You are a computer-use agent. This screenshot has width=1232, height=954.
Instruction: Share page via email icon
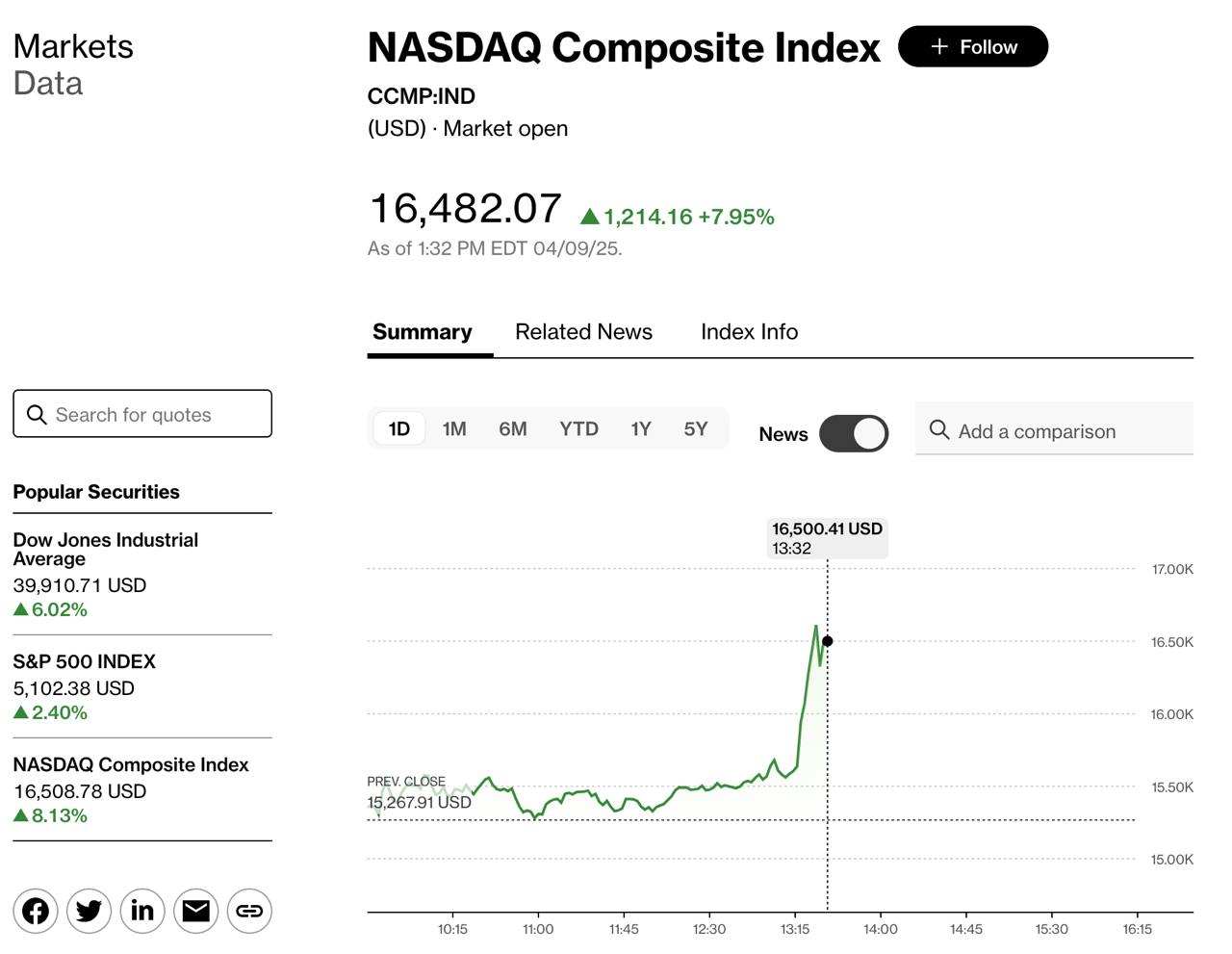[196, 911]
